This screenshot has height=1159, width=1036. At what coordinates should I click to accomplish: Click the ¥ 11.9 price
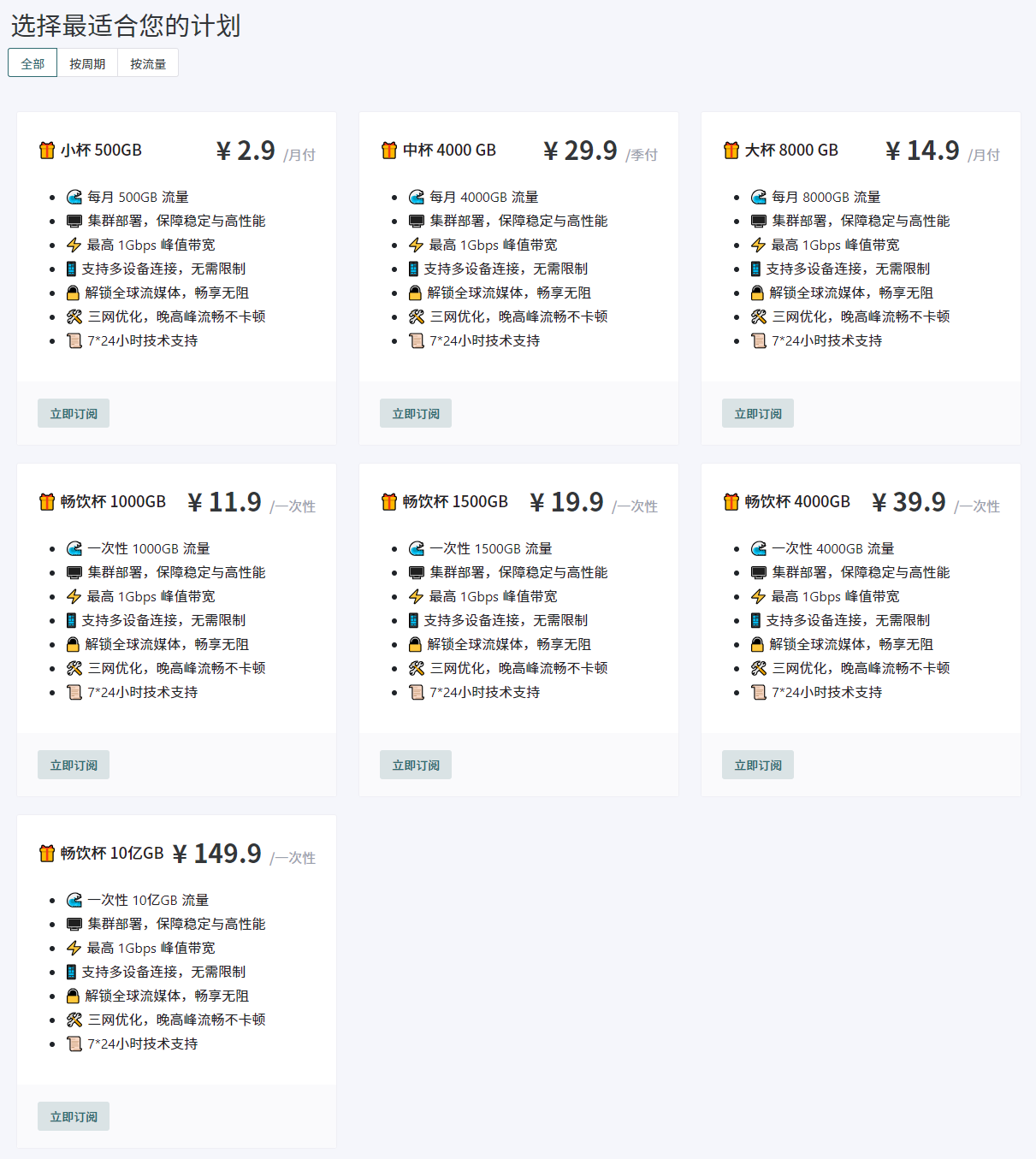click(224, 503)
